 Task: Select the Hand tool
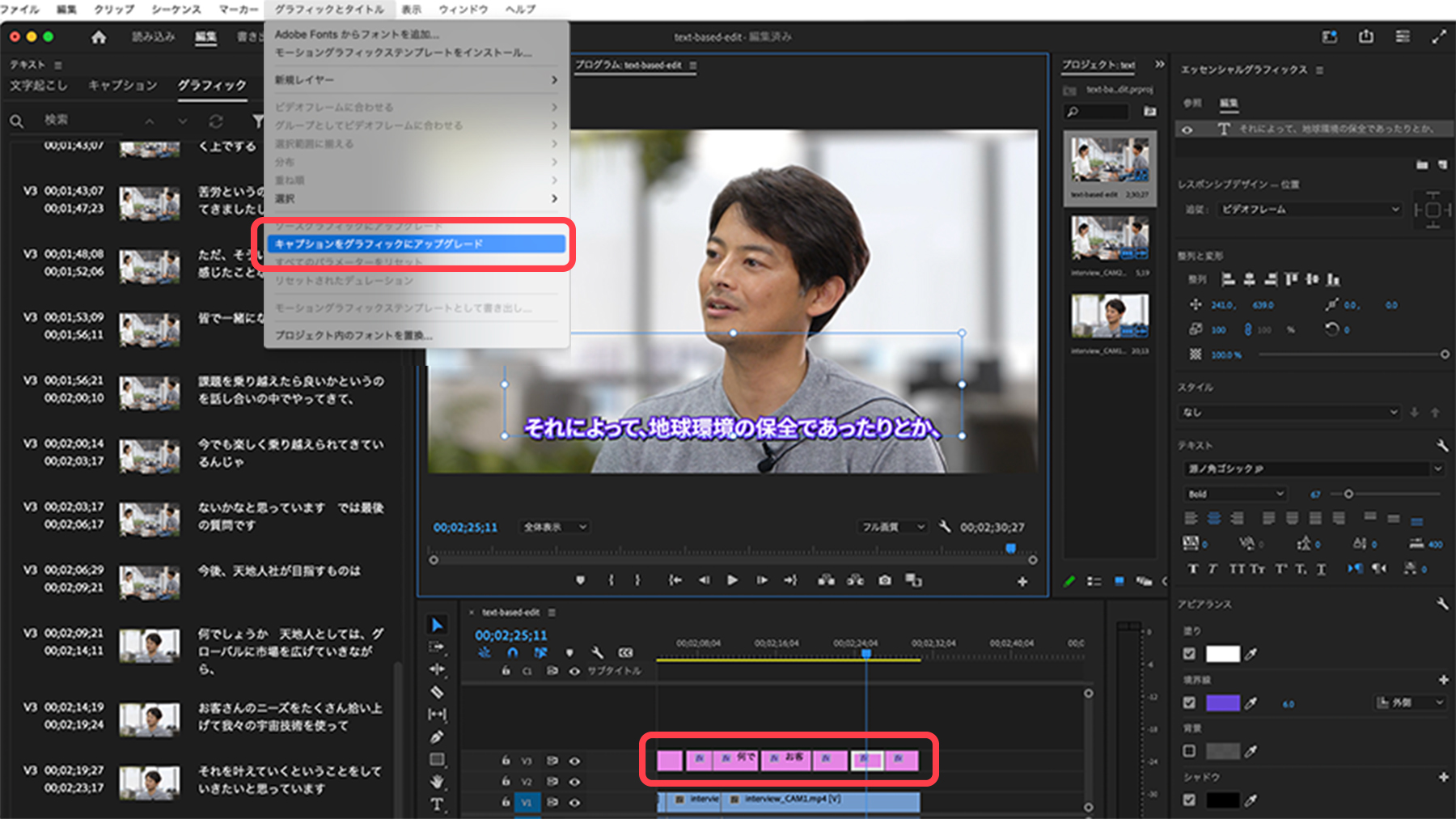(437, 782)
